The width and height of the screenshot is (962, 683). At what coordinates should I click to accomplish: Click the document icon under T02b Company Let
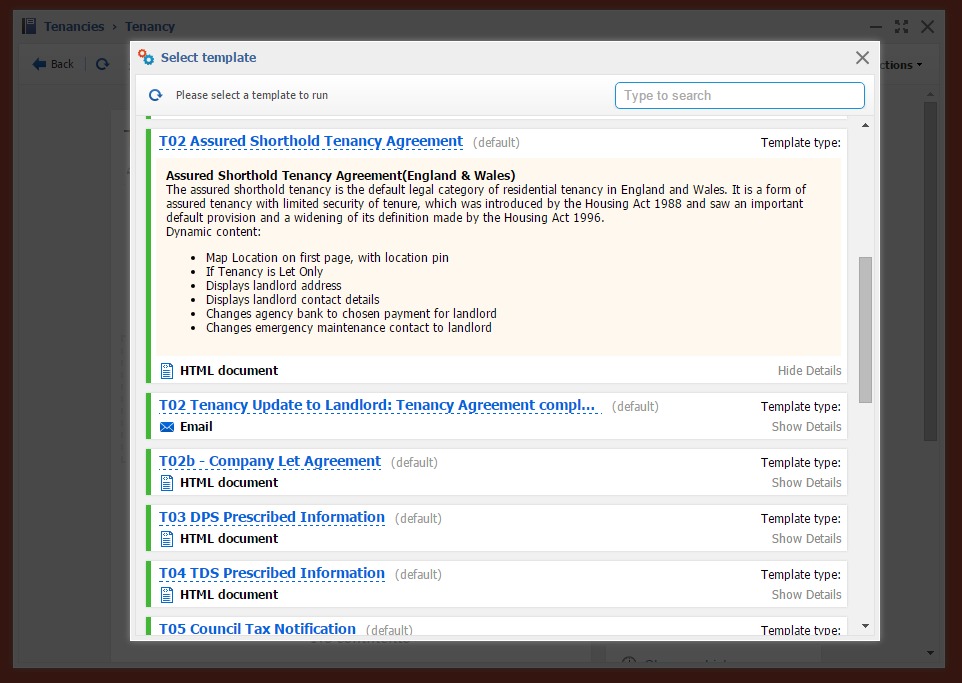pyautogui.click(x=167, y=483)
